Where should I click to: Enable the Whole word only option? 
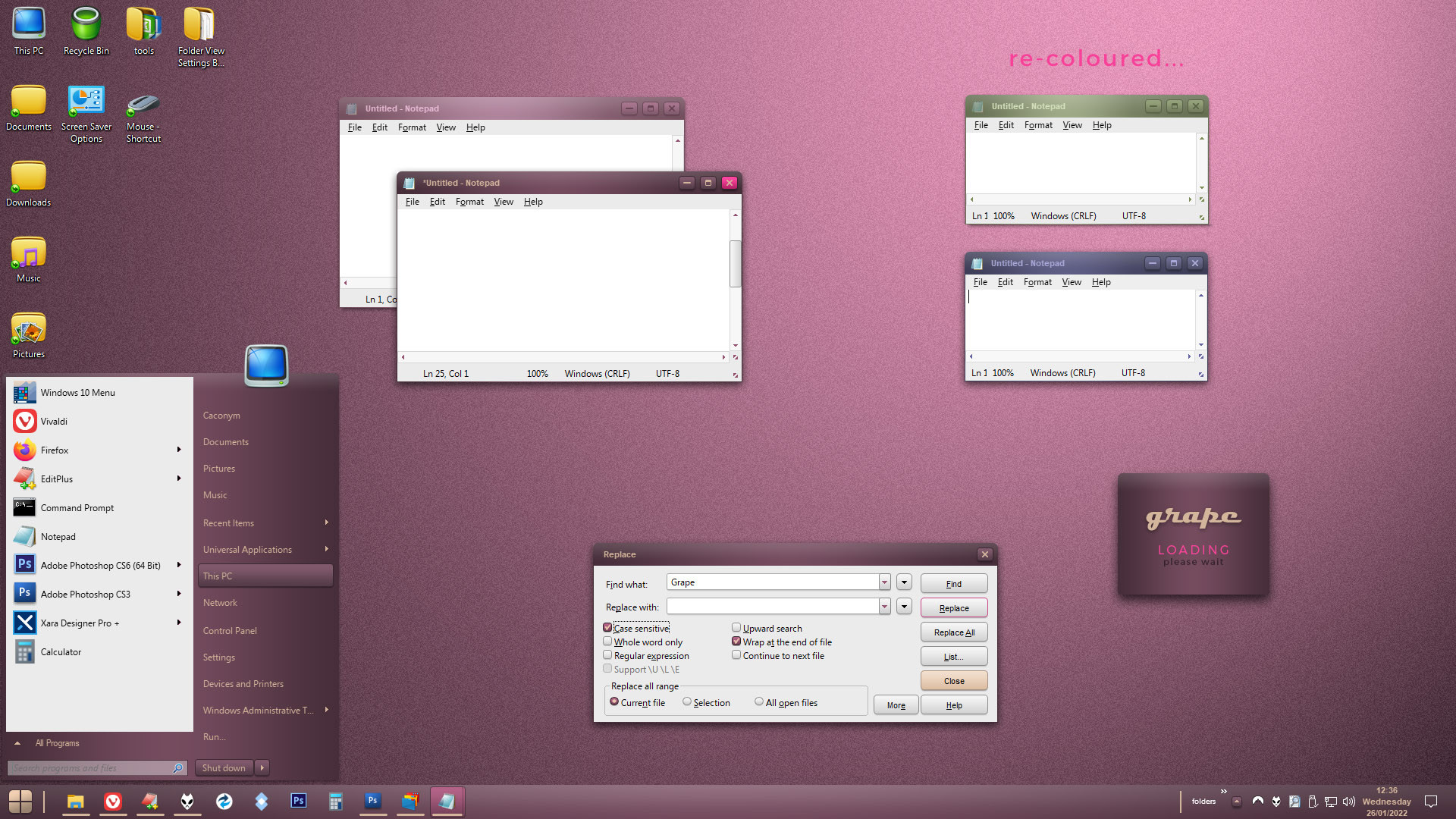click(x=607, y=642)
